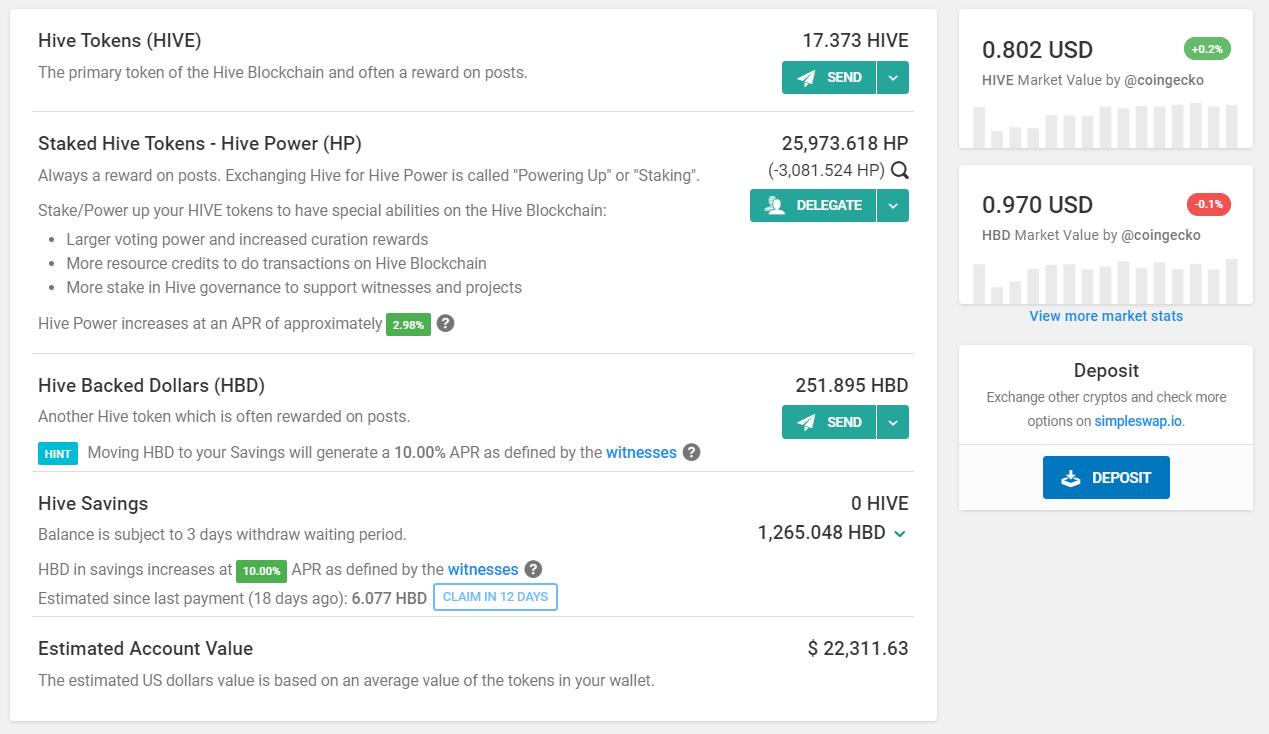This screenshot has height=734, width=1269.
Task: Follow the View more market stats link
Action: point(1106,316)
